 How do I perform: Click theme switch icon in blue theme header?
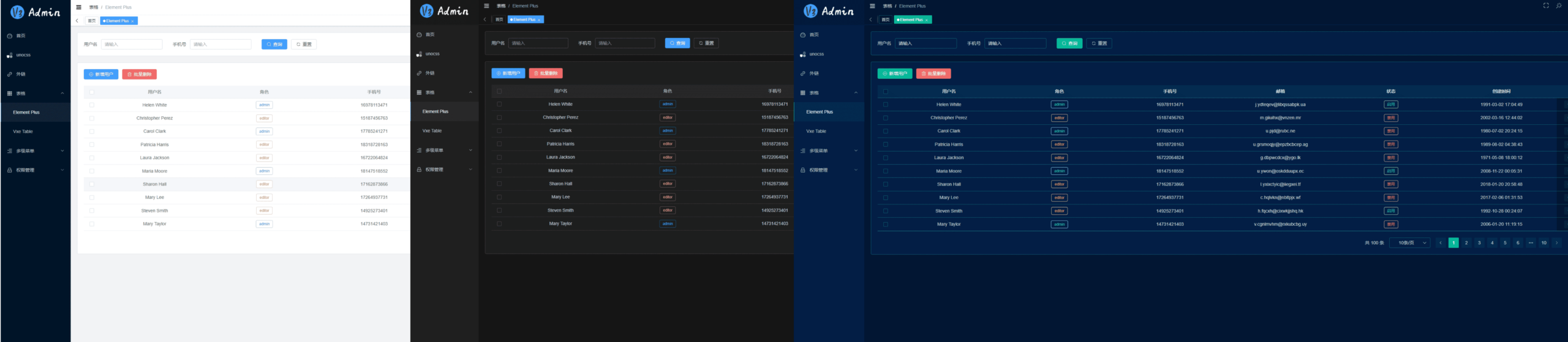click(1559, 6)
